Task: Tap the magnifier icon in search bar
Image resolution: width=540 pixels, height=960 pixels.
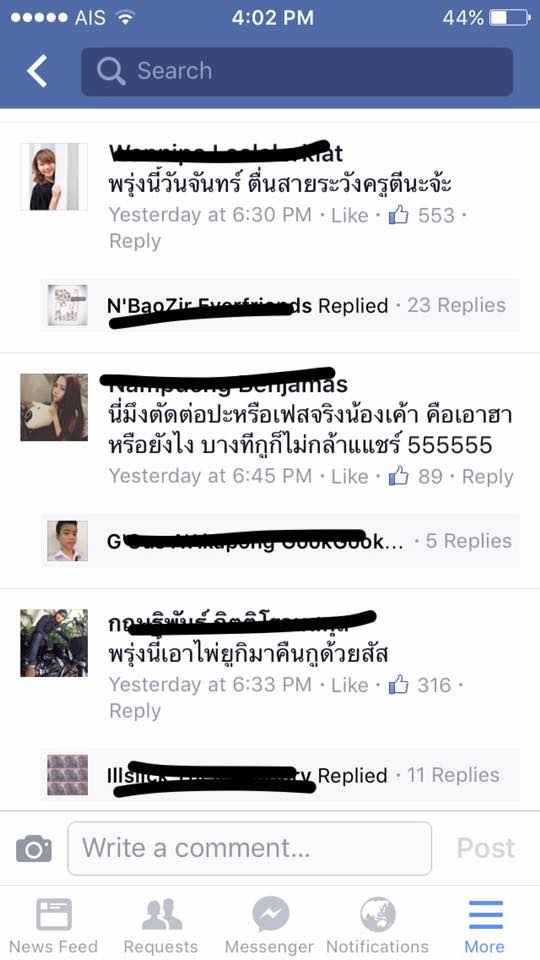Action: [111, 71]
